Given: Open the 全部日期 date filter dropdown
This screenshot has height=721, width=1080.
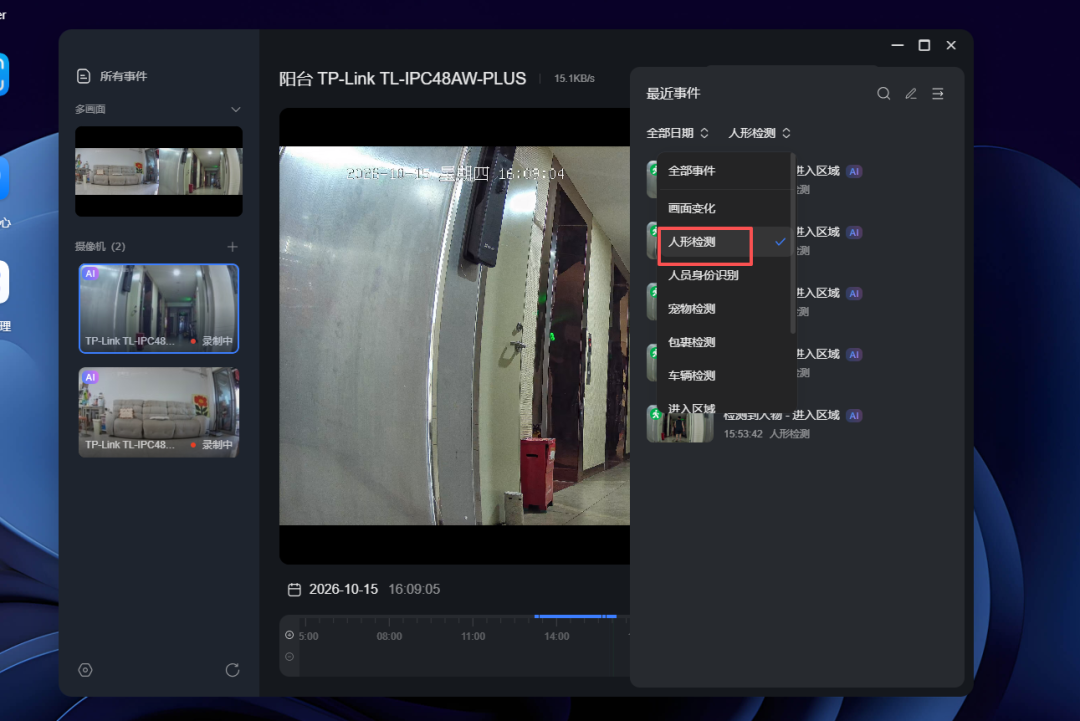Looking at the screenshot, I should coord(677,133).
